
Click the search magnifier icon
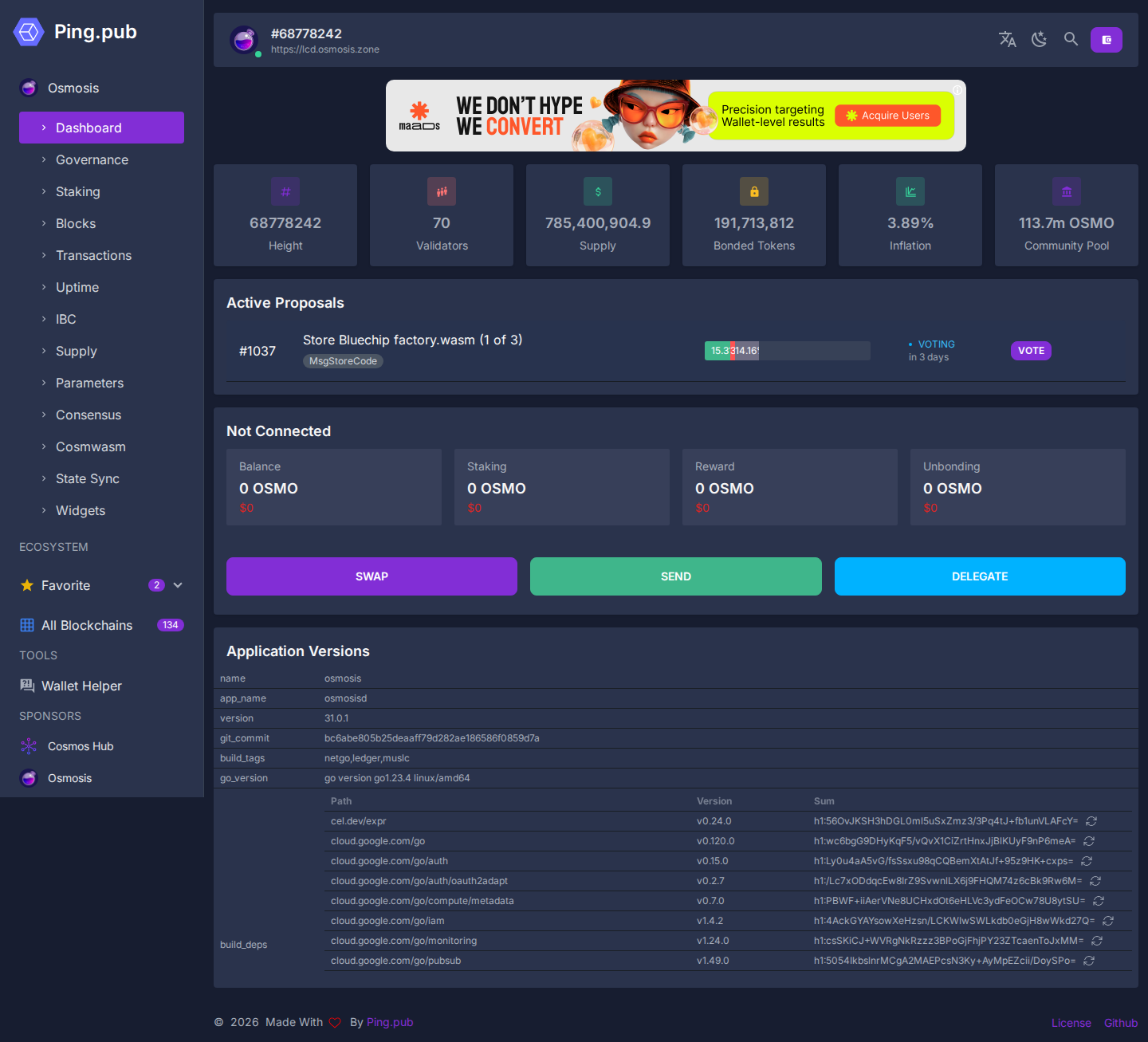pyautogui.click(x=1071, y=39)
